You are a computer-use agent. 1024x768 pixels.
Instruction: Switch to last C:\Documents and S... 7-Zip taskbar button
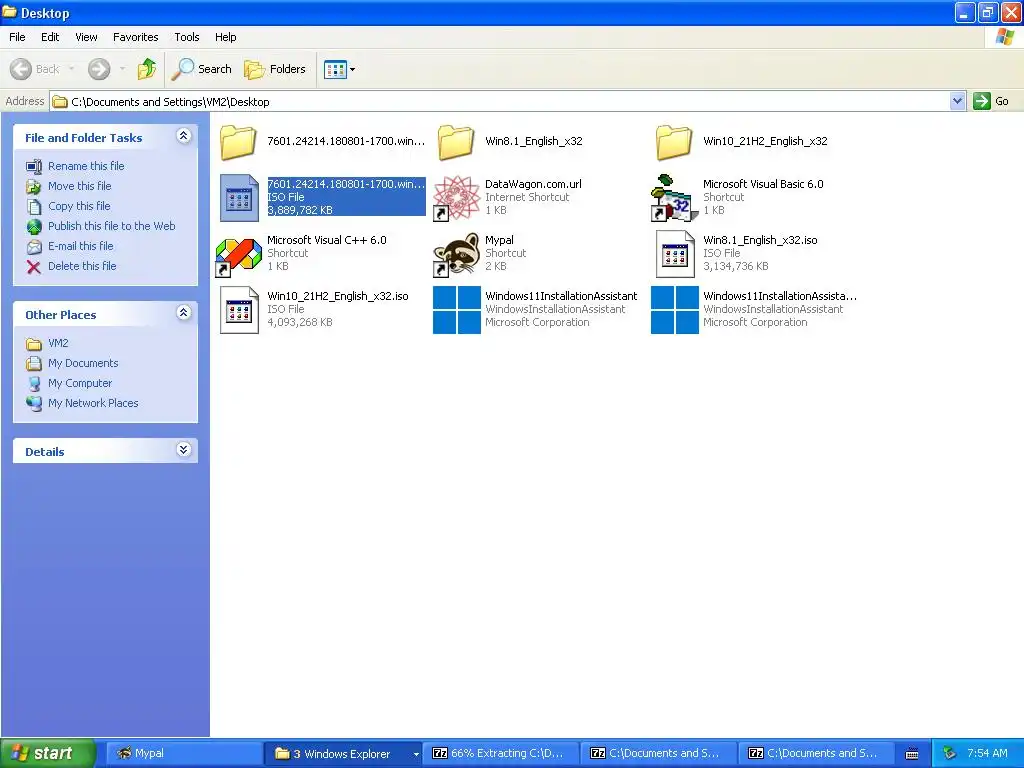(x=818, y=754)
